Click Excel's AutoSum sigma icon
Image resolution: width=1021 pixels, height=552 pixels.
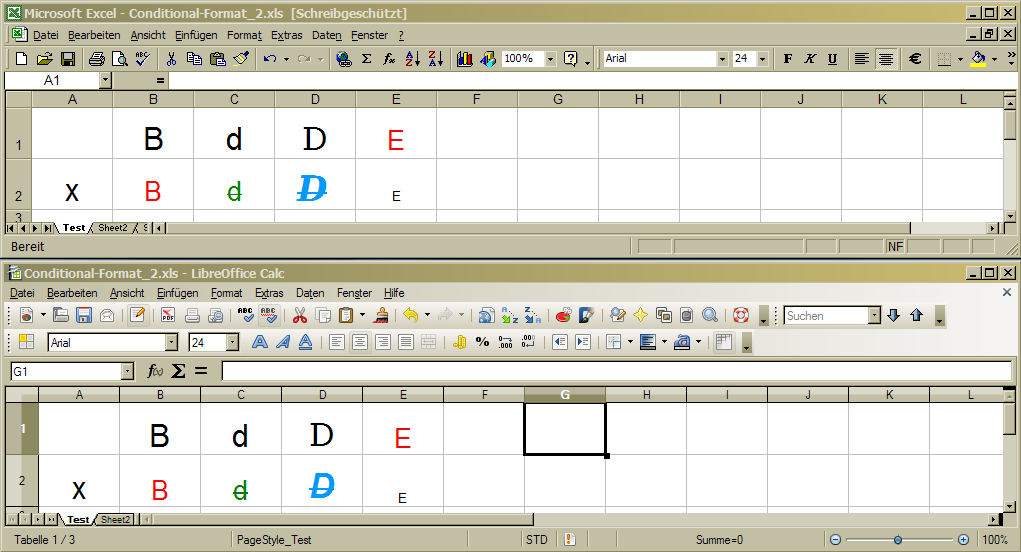click(x=366, y=59)
